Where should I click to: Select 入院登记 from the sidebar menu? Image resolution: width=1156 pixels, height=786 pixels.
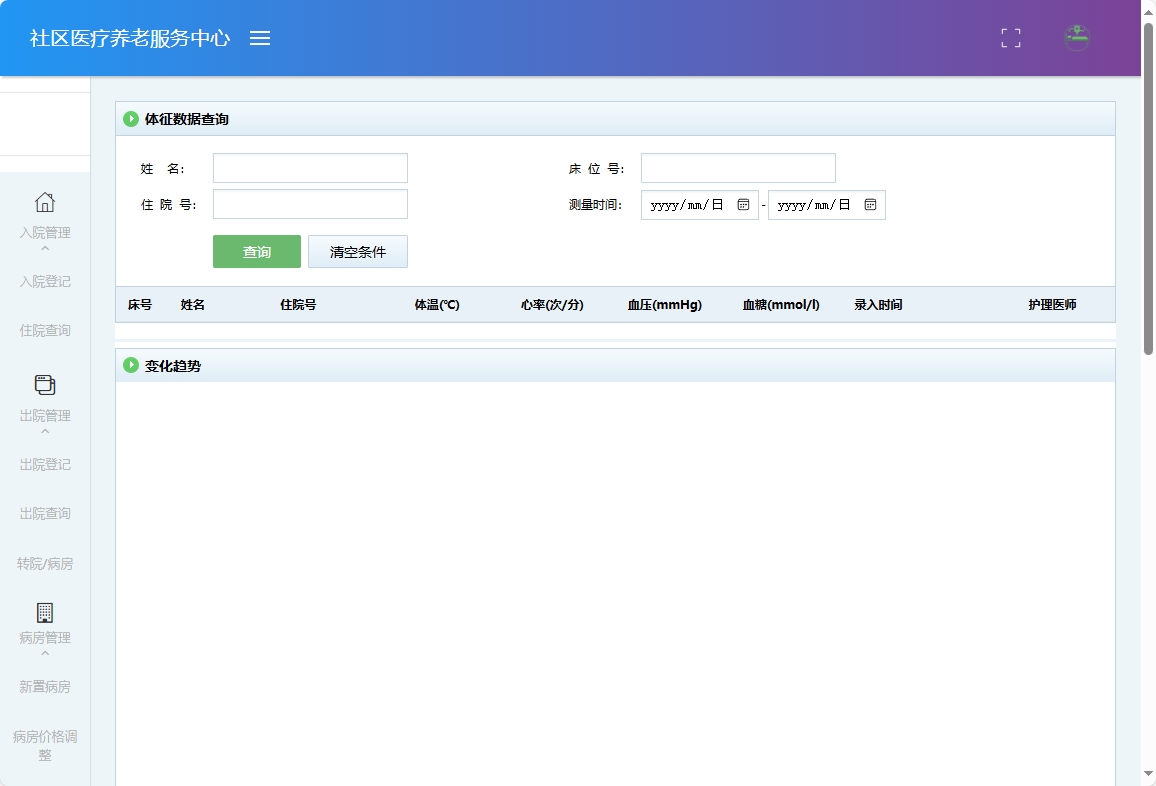point(45,281)
